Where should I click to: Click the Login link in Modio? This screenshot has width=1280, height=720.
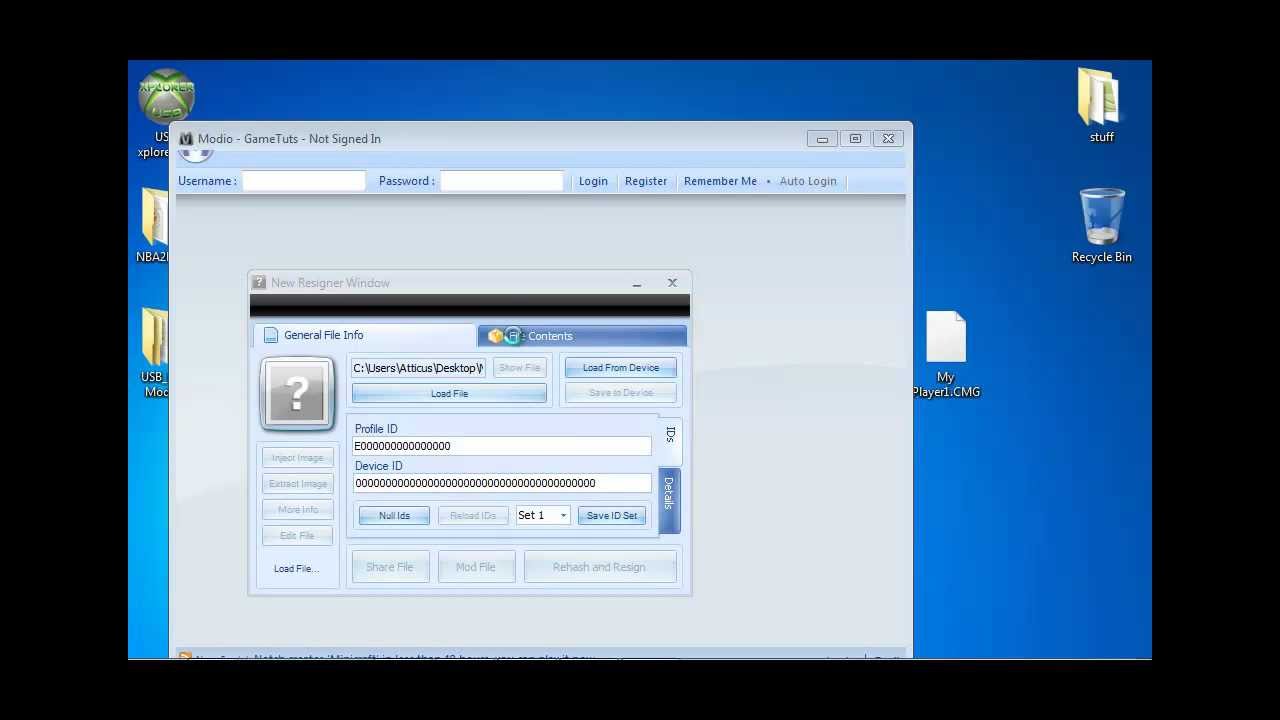[593, 181]
